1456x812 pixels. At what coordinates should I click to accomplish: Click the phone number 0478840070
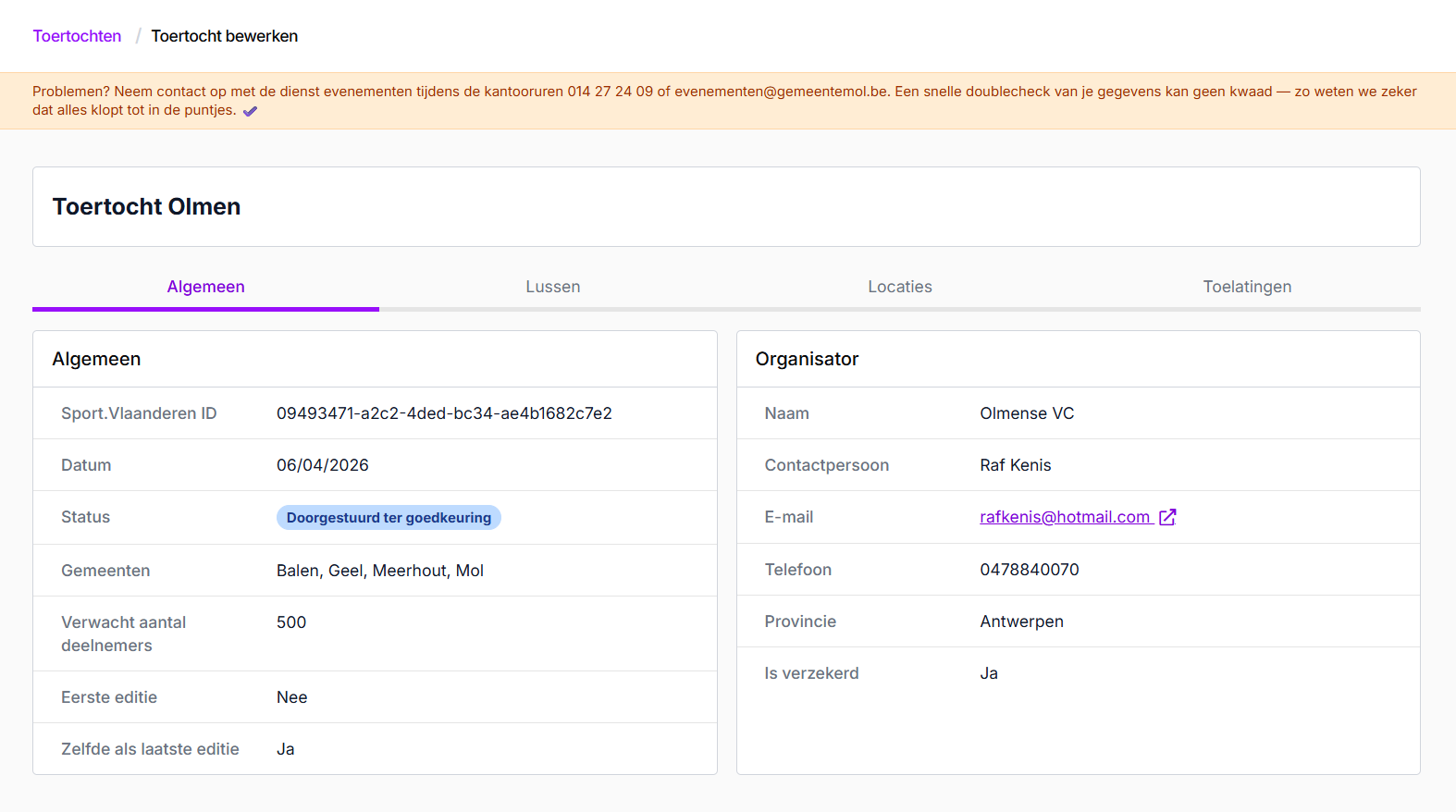[1029, 570]
